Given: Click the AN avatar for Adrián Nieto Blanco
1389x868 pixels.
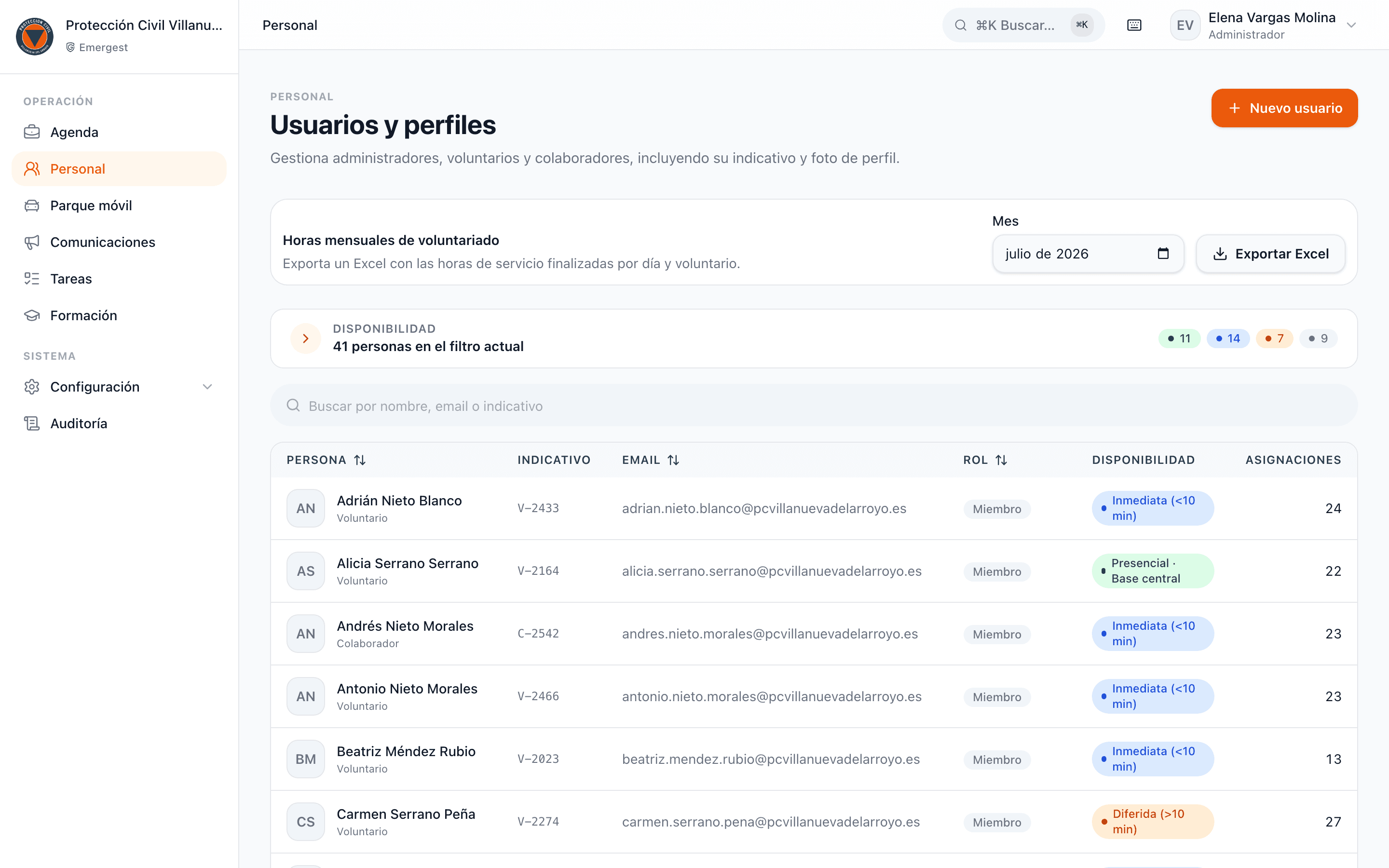Looking at the screenshot, I should (x=306, y=509).
